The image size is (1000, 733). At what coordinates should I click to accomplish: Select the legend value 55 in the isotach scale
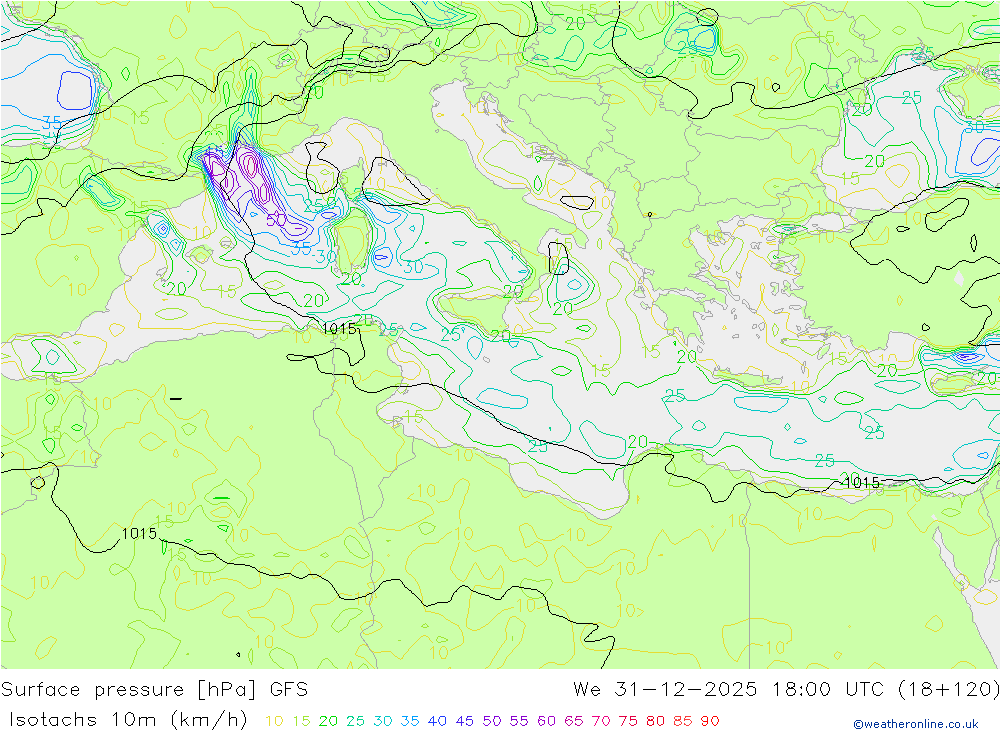coord(518,721)
